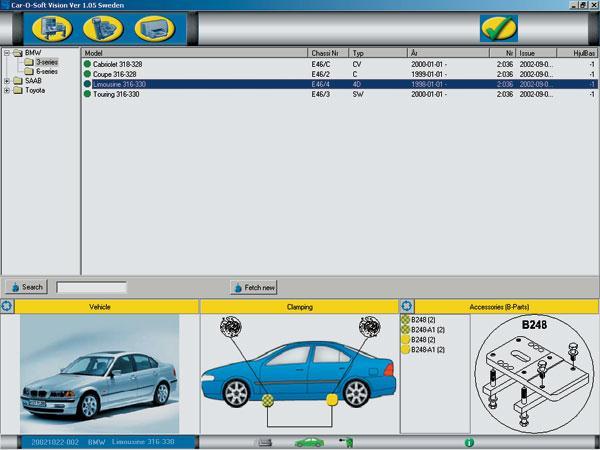Click the round icon left of Accessories header
The height and width of the screenshot is (450, 600).
407,307
